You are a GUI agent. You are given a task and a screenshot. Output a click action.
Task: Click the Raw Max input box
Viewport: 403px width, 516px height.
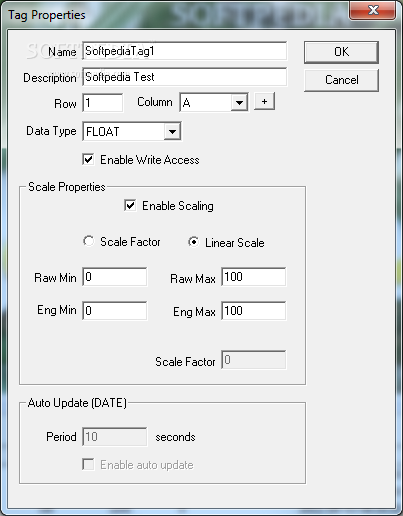253,277
